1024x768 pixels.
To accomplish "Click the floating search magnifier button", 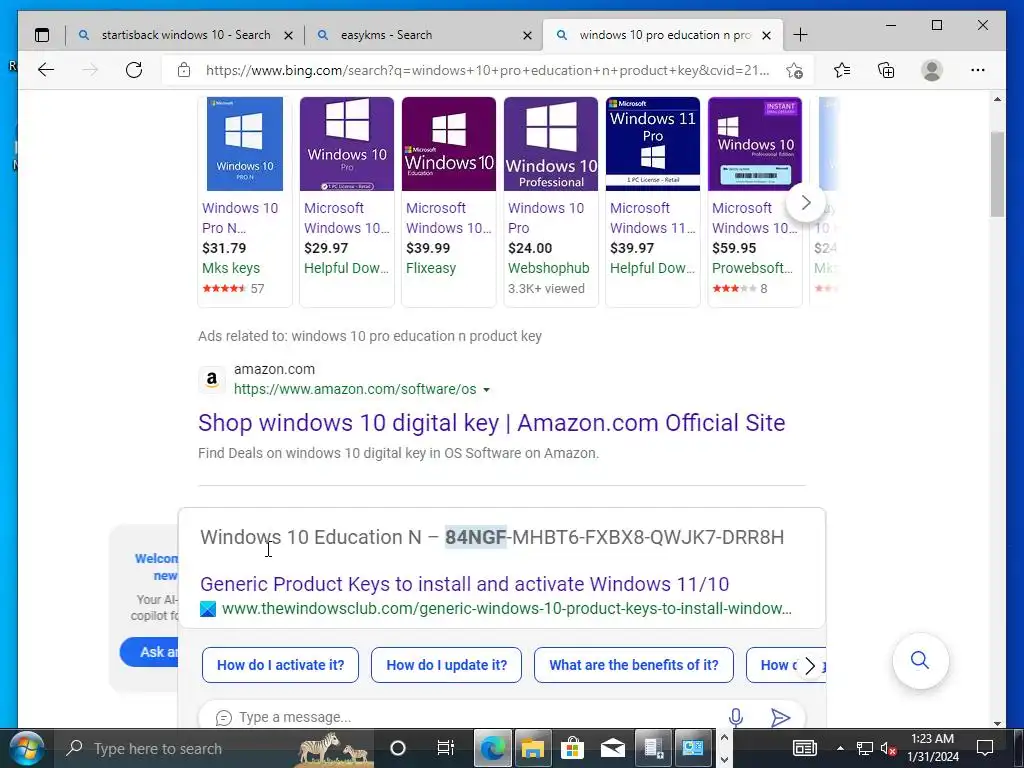I will click(920, 660).
